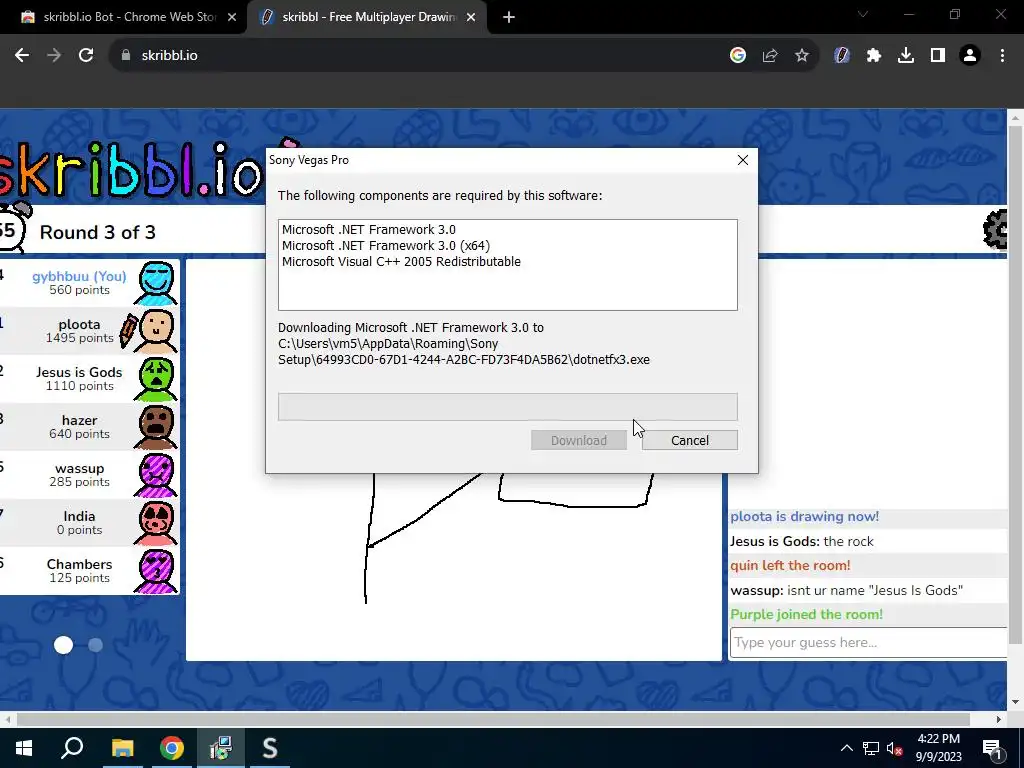The width and height of the screenshot is (1024, 768).
Task: Click vertical scrollbar down arrow
Action: point(1016,702)
